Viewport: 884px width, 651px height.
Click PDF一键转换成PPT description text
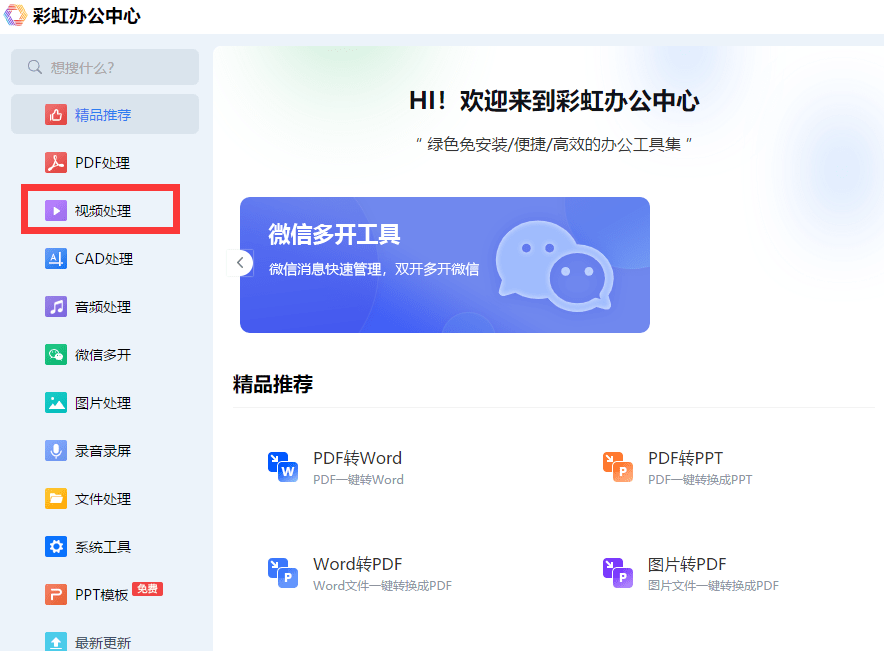click(x=700, y=480)
